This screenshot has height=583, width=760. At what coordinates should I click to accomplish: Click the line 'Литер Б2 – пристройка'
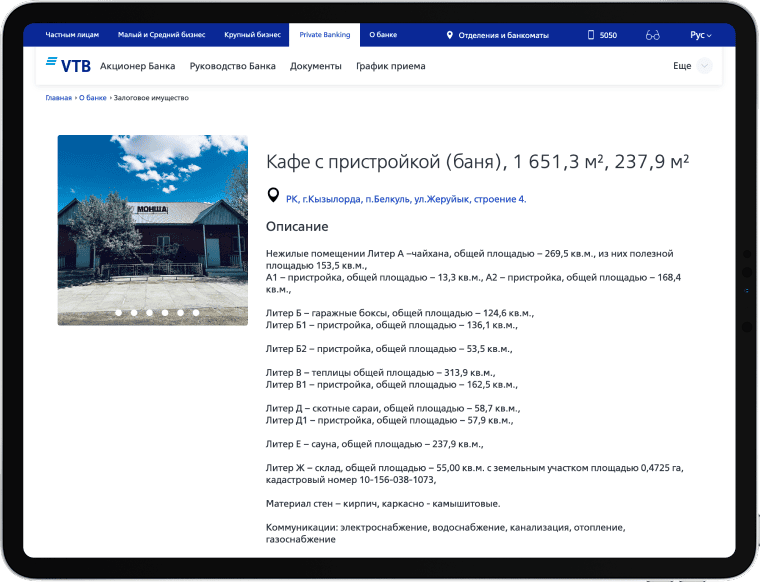pyautogui.click(x=389, y=348)
